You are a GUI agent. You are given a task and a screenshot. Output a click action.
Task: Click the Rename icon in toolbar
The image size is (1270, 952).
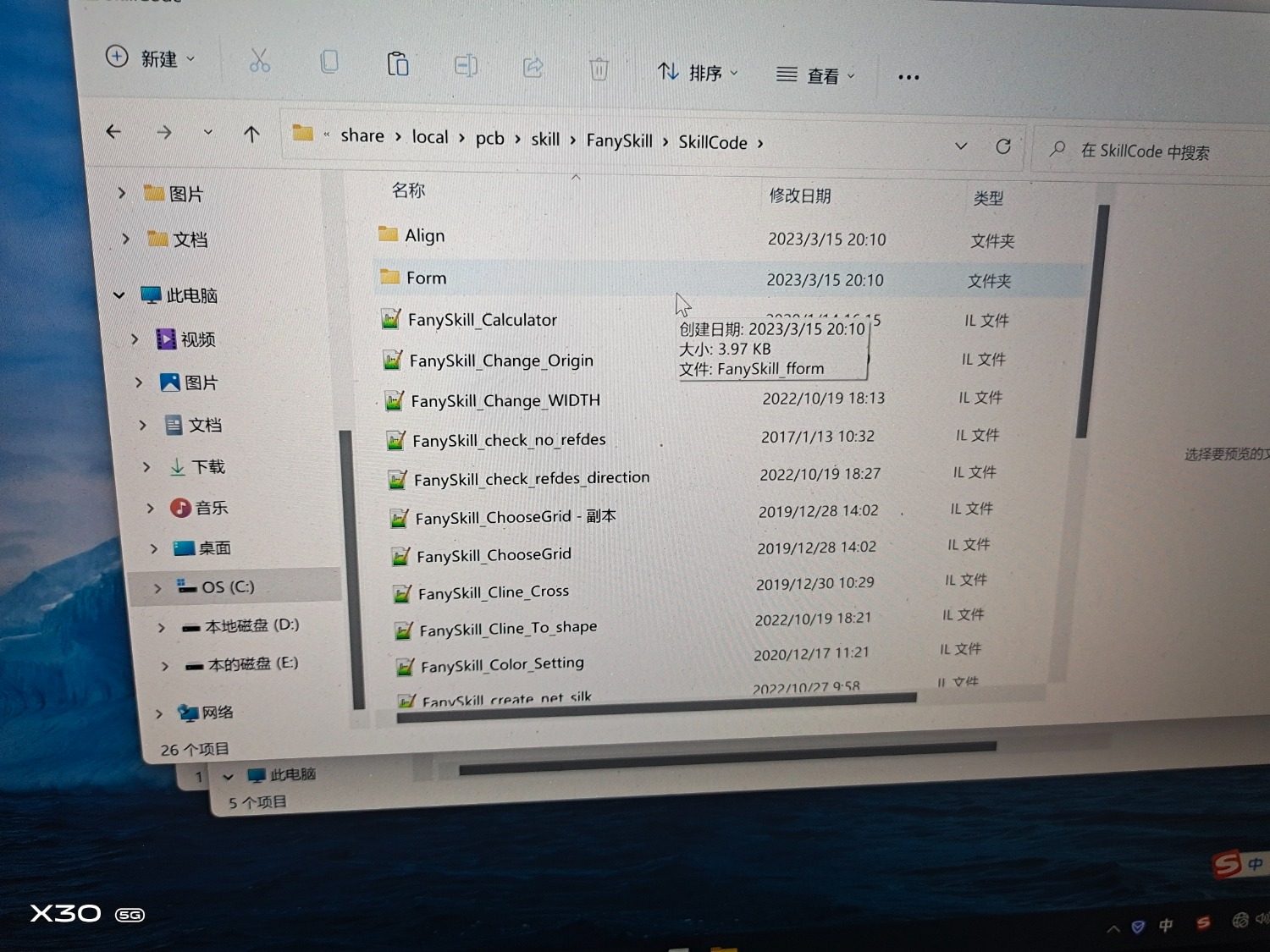tap(466, 65)
